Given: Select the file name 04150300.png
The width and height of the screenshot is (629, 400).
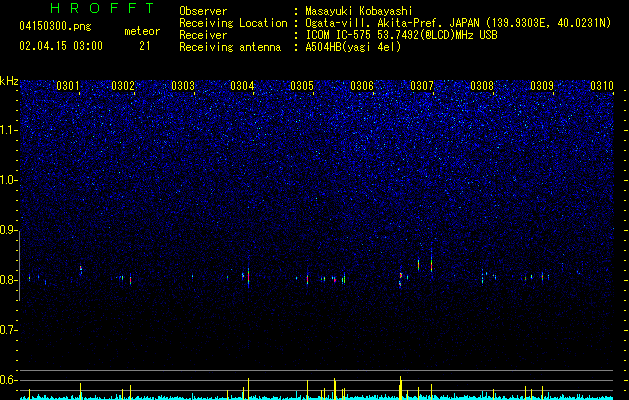Looking at the screenshot, I should [x=55, y=26].
